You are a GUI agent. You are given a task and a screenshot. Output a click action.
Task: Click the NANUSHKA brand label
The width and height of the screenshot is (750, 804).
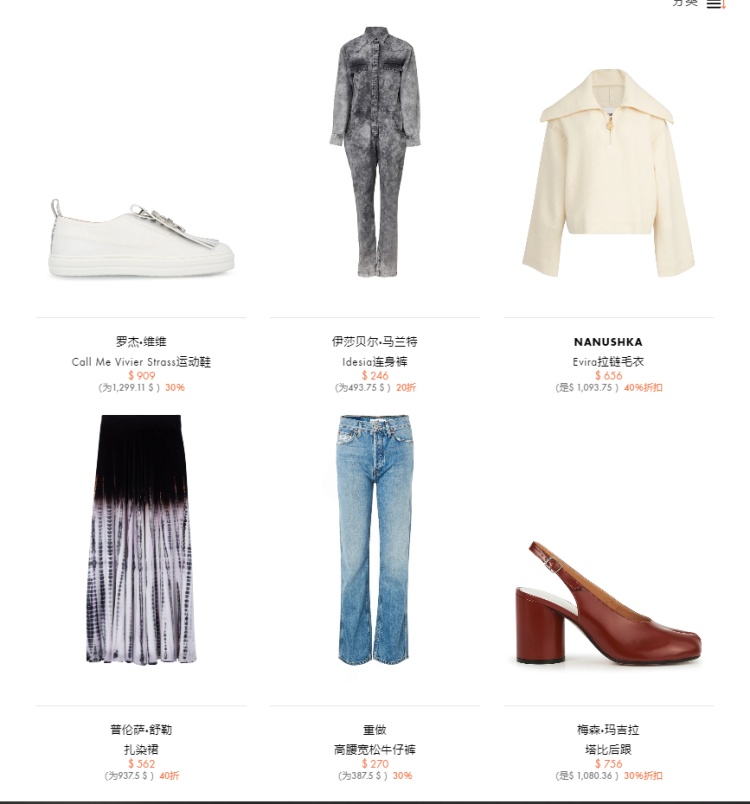pyautogui.click(x=608, y=341)
